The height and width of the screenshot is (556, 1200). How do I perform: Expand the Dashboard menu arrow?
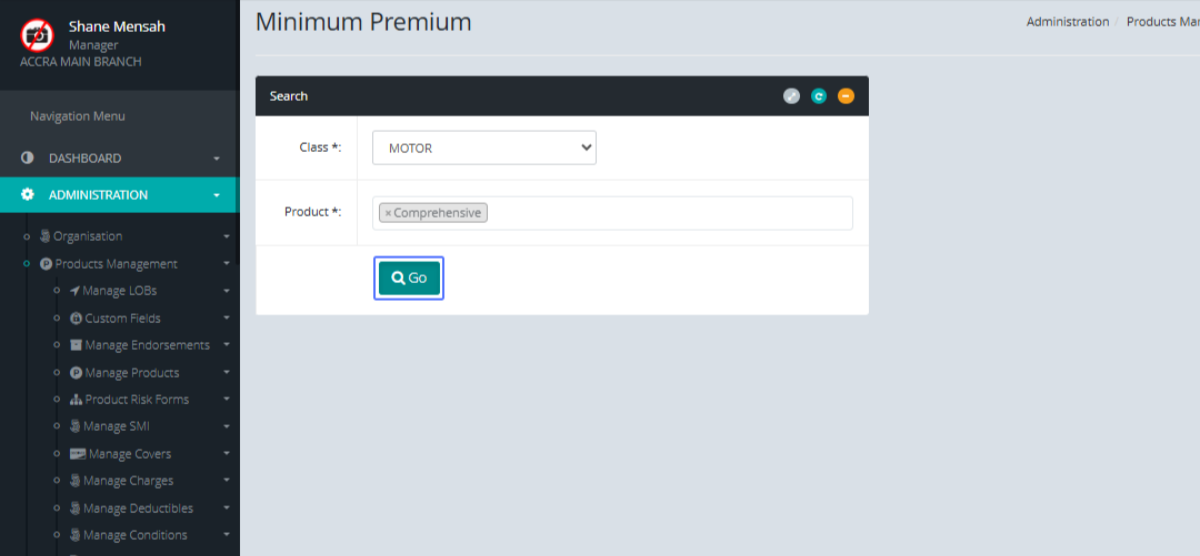click(x=217, y=159)
